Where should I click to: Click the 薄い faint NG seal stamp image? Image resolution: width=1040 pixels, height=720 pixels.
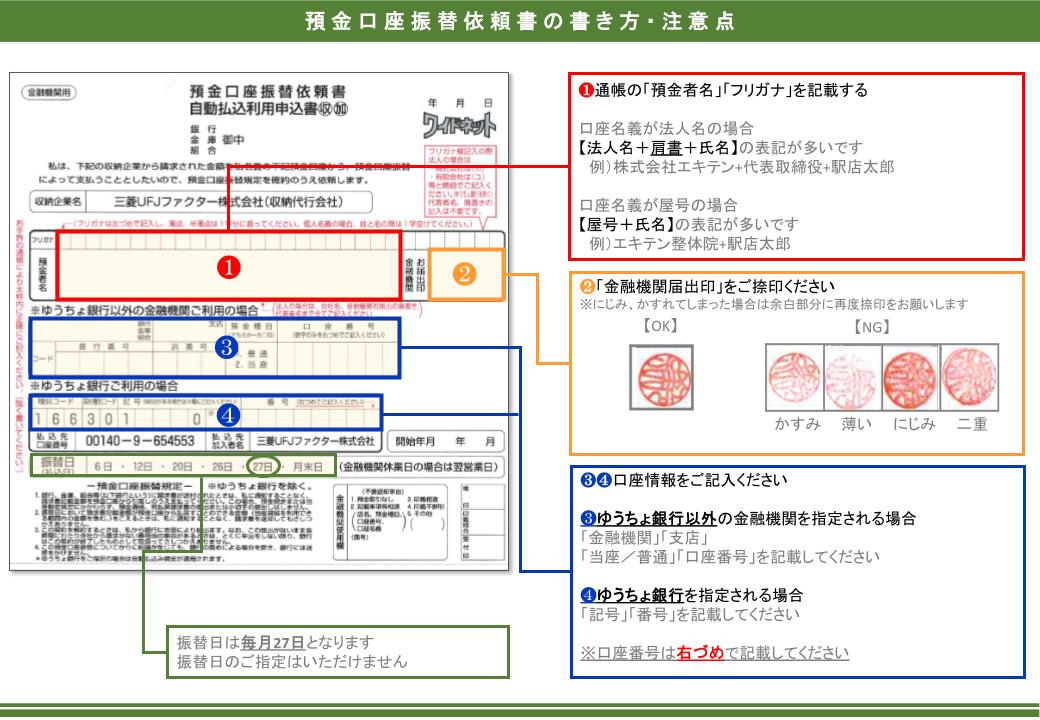(x=852, y=377)
